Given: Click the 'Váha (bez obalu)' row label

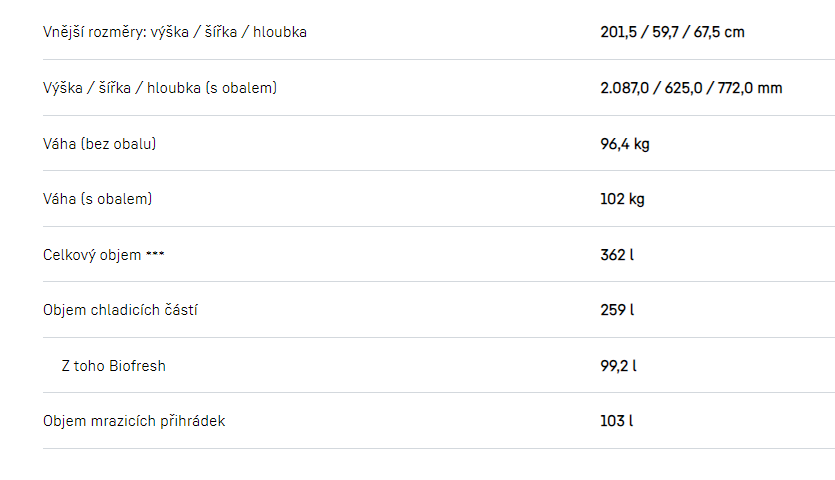Looking at the screenshot, I should [x=100, y=144].
